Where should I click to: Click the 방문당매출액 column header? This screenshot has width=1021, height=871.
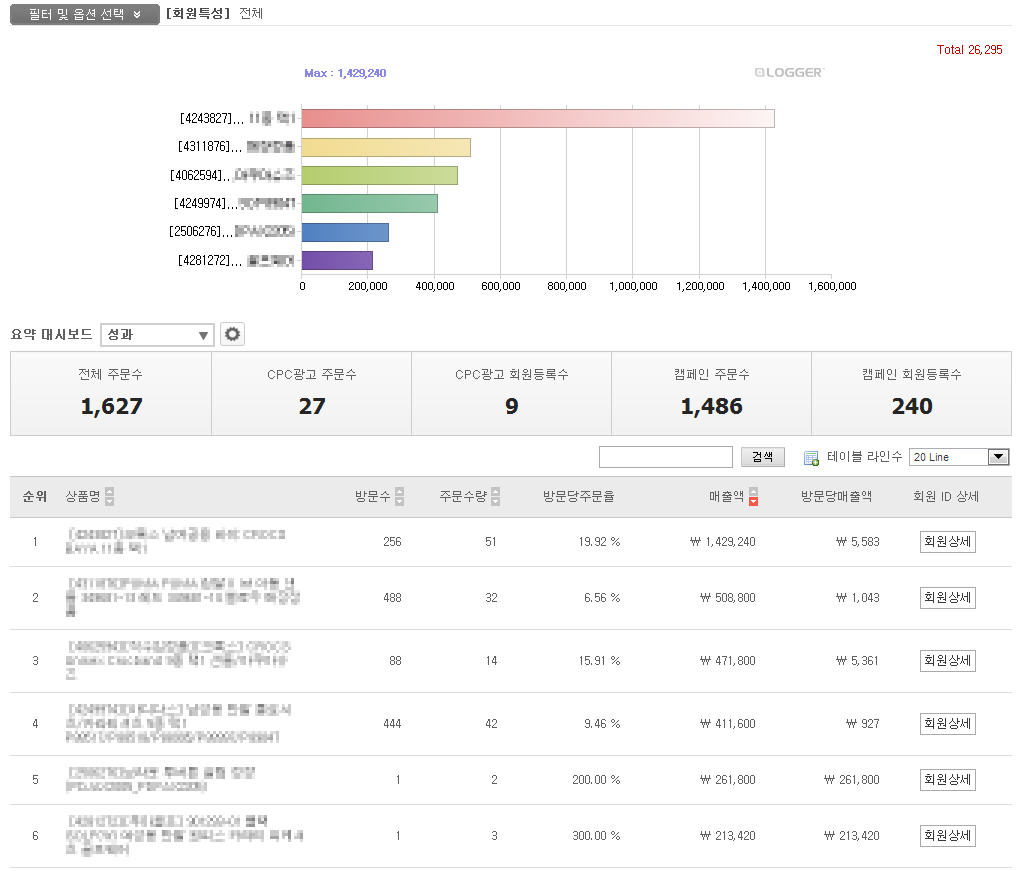(836, 497)
